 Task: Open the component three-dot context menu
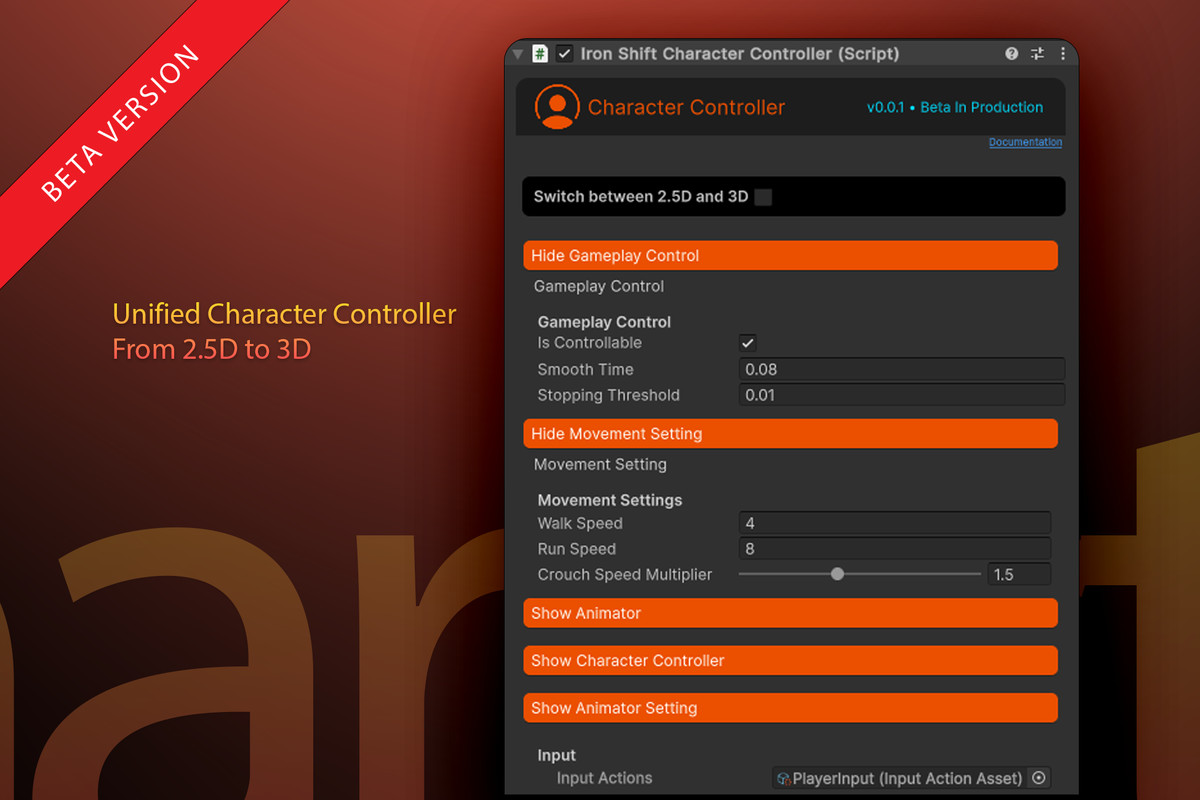pyautogui.click(x=1062, y=54)
